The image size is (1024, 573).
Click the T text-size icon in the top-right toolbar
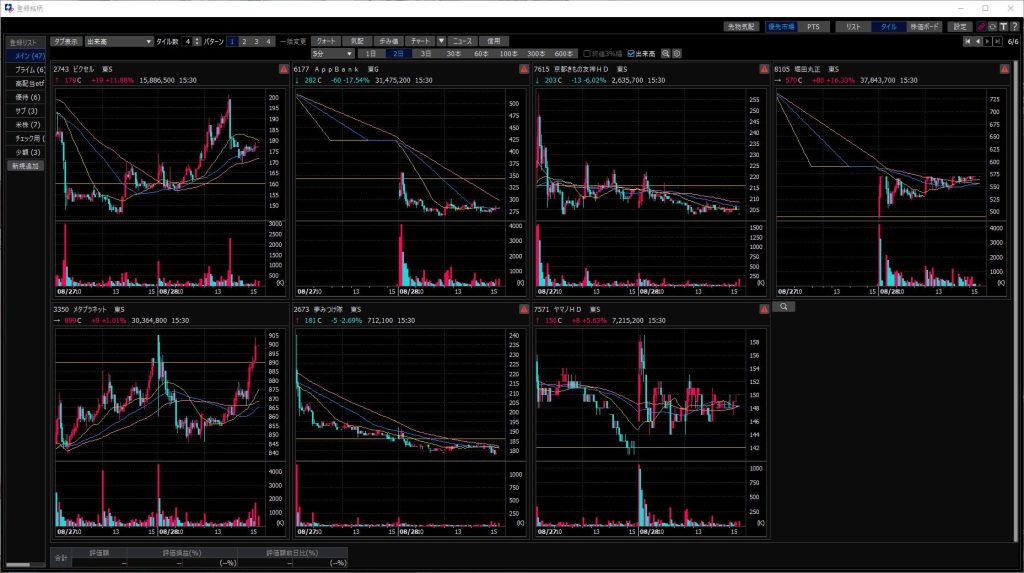point(1003,26)
